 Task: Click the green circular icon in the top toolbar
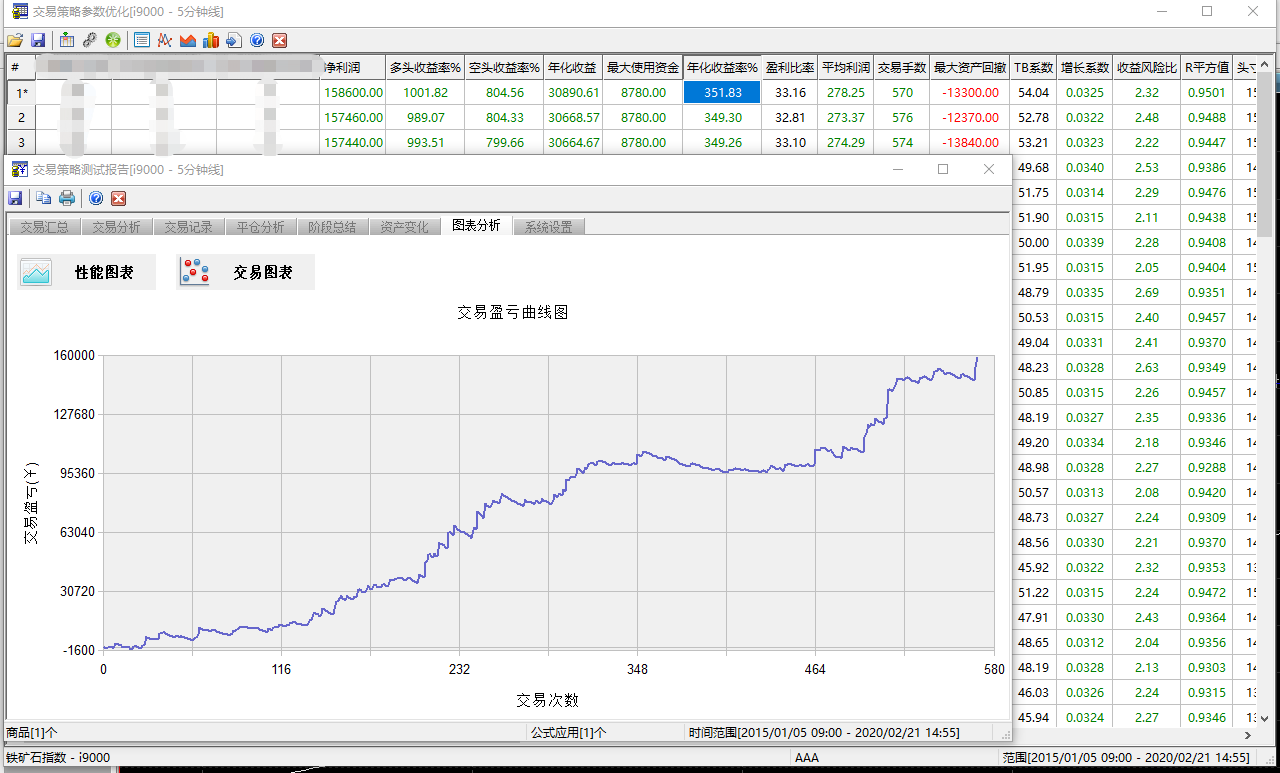tap(113, 40)
